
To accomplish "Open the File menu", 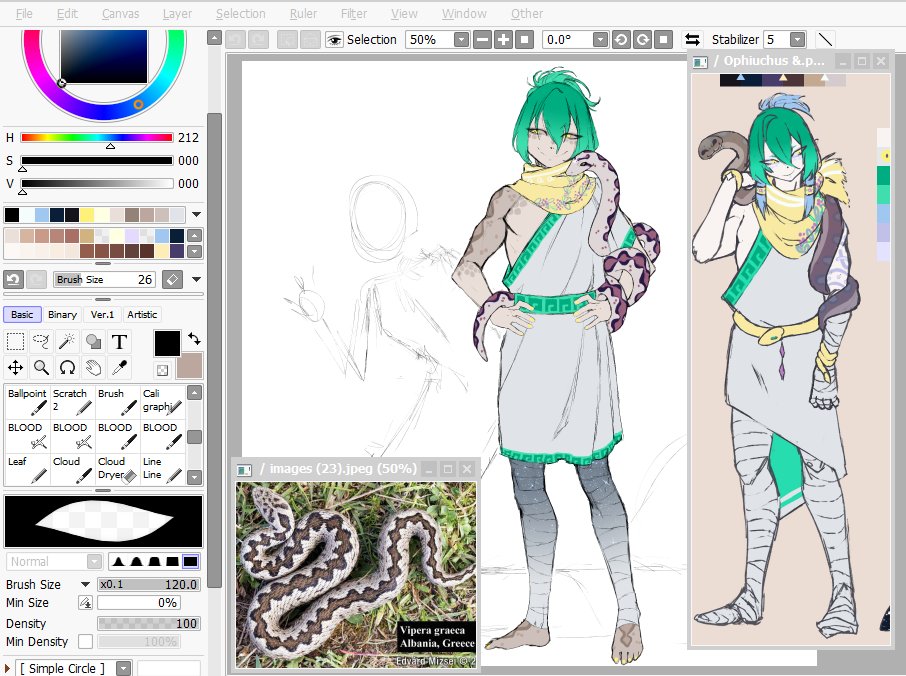I will pyautogui.click(x=24, y=13).
